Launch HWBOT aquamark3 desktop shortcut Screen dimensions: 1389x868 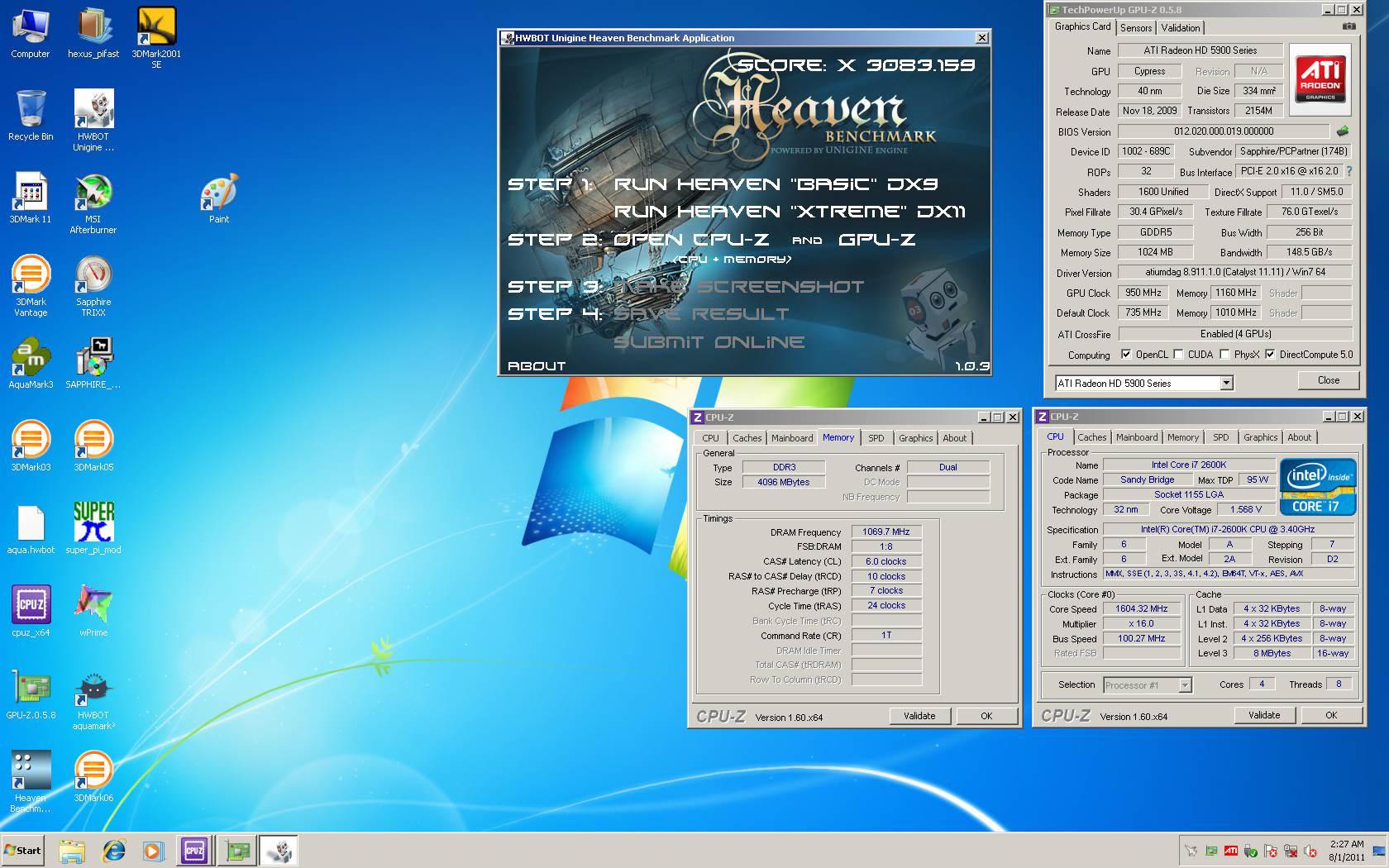click(93, 699)
